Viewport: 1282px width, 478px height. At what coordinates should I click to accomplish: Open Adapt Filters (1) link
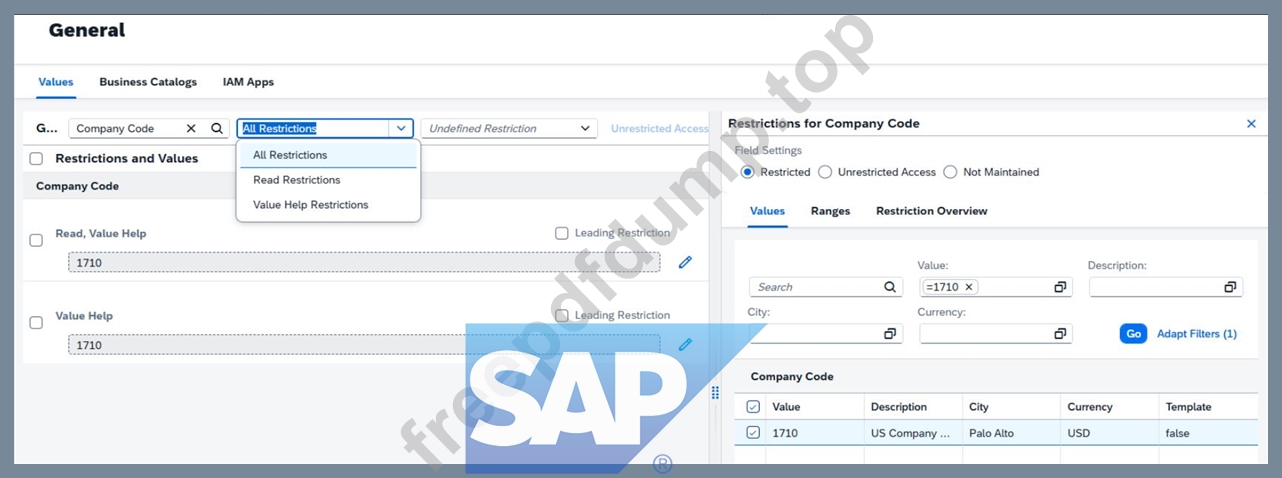pyautogui.click(x=1197, y=334)
